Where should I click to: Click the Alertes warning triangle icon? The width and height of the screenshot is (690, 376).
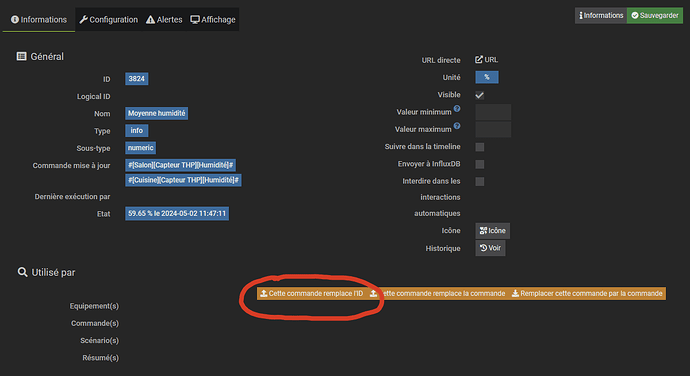click(x=150, y=20)
